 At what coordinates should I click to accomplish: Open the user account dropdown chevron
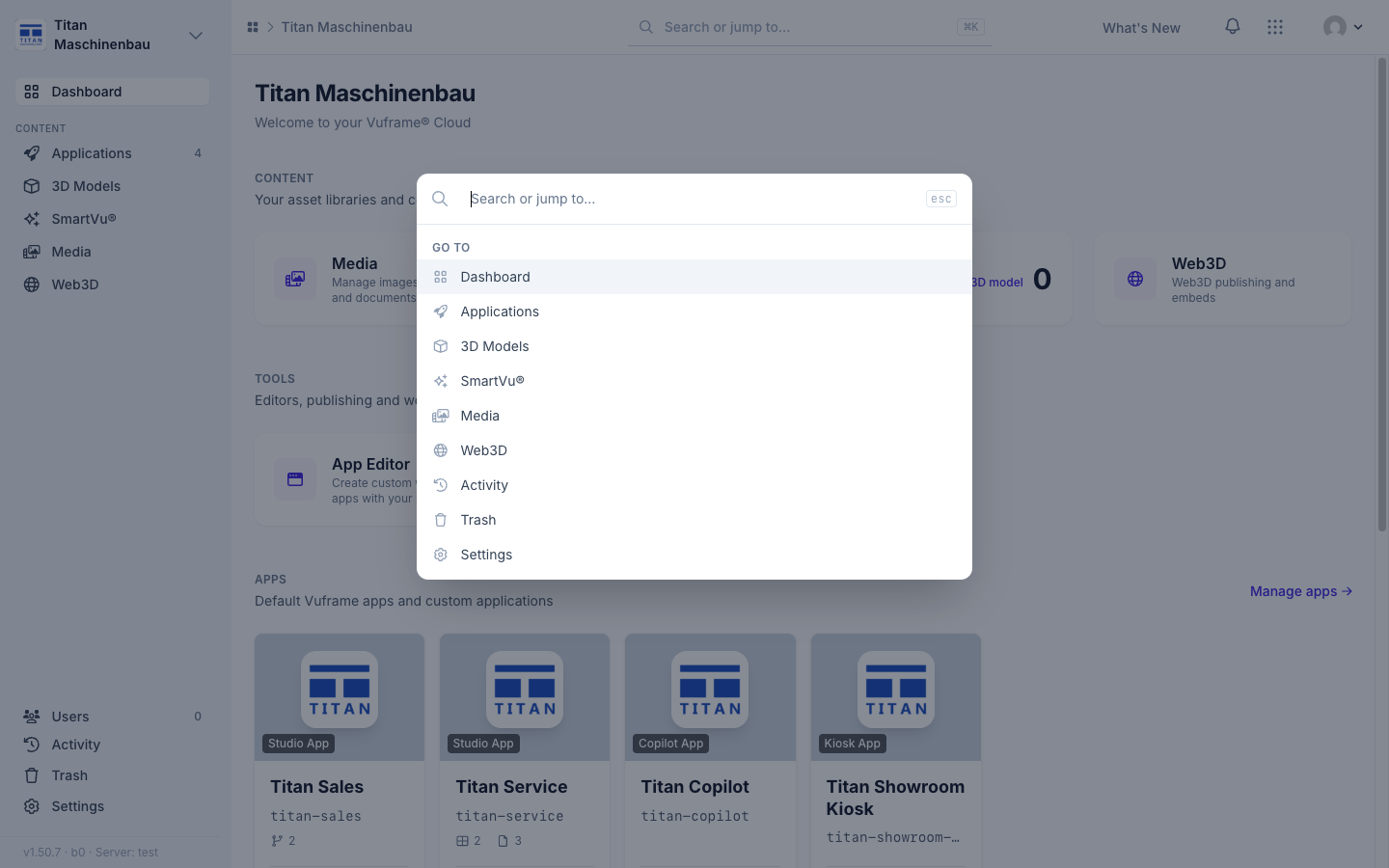click(1358, 27)
